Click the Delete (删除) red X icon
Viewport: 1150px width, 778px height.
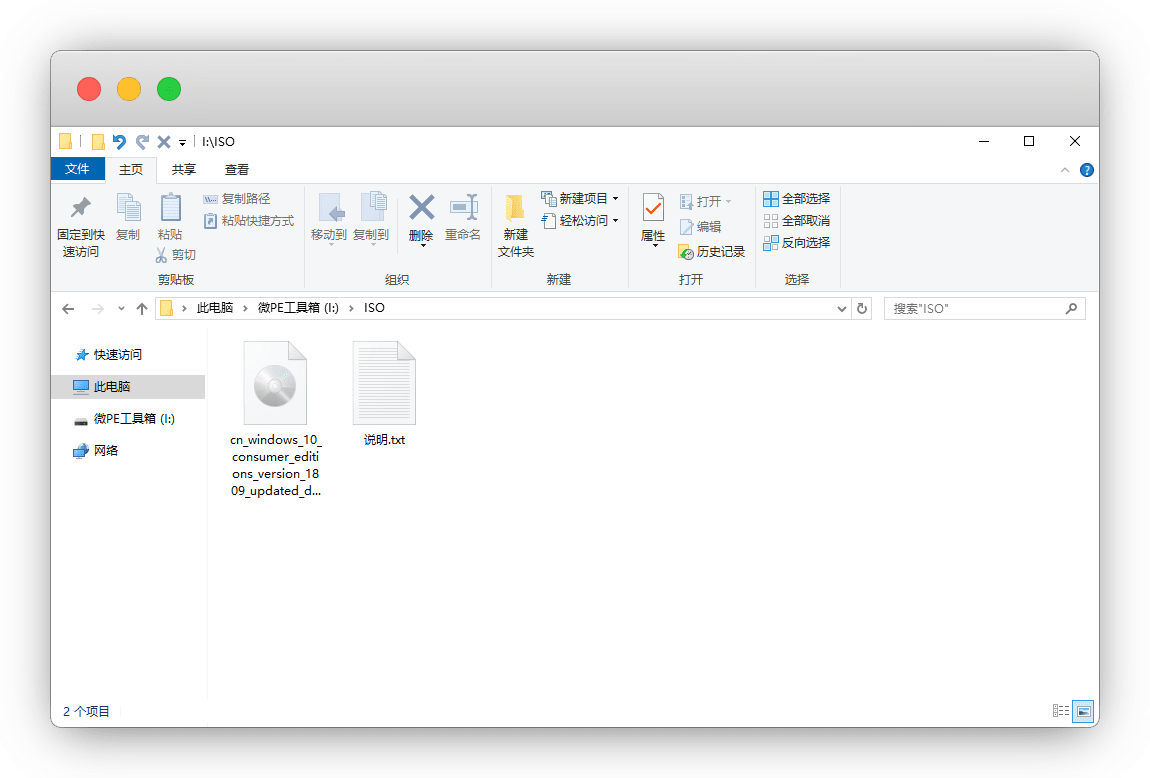click(421, 208)
